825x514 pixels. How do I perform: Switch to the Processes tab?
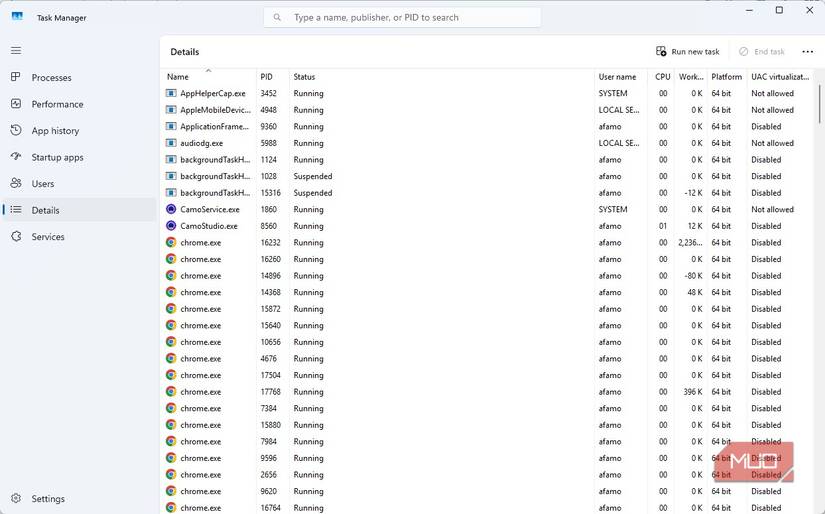tap(79, 77)
